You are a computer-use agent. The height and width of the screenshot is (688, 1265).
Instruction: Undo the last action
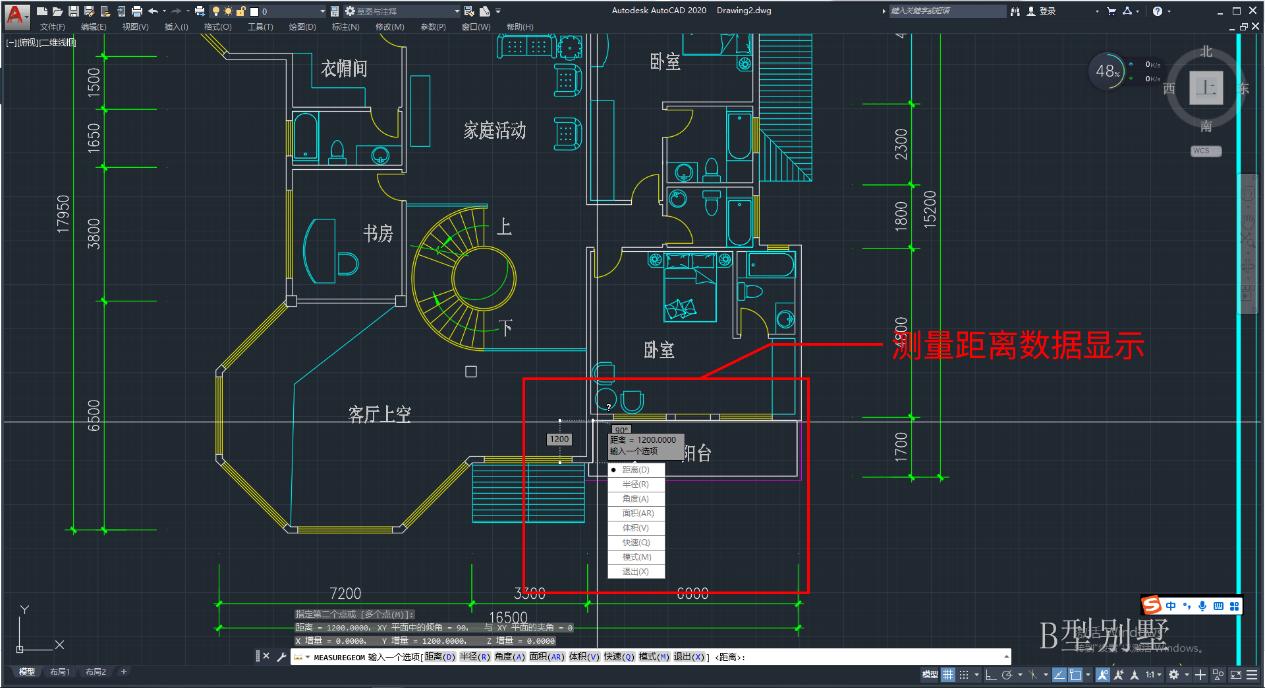tap(155, 10)
